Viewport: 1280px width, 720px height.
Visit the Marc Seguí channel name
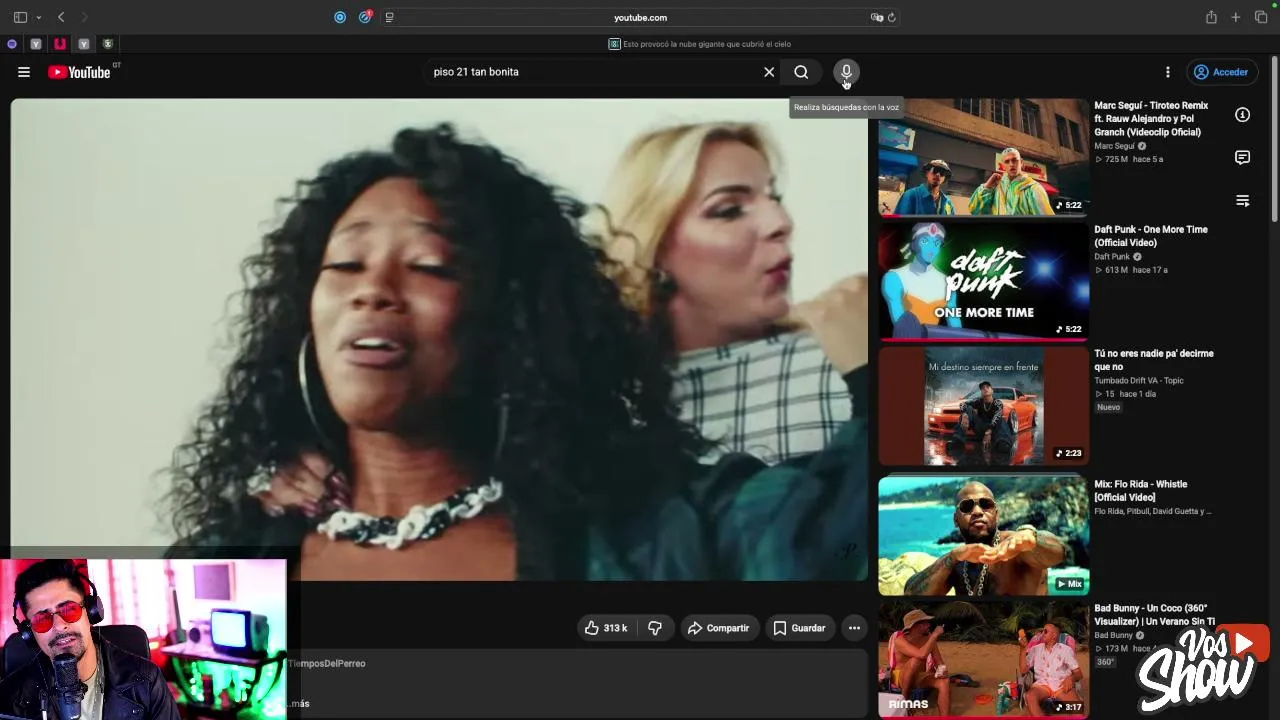click(x=1114, y=146)
